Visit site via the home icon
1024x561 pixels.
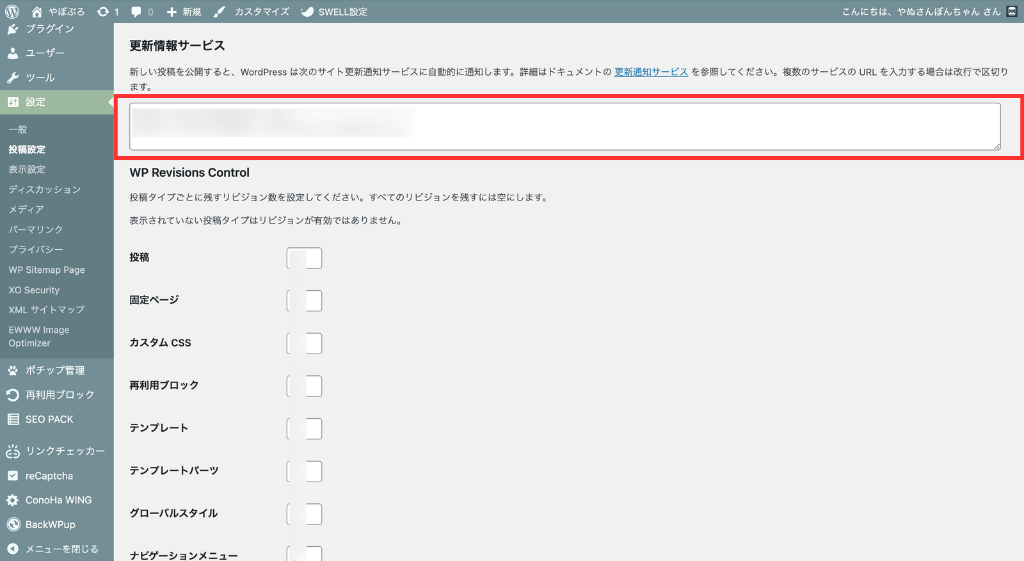[37, 12]
